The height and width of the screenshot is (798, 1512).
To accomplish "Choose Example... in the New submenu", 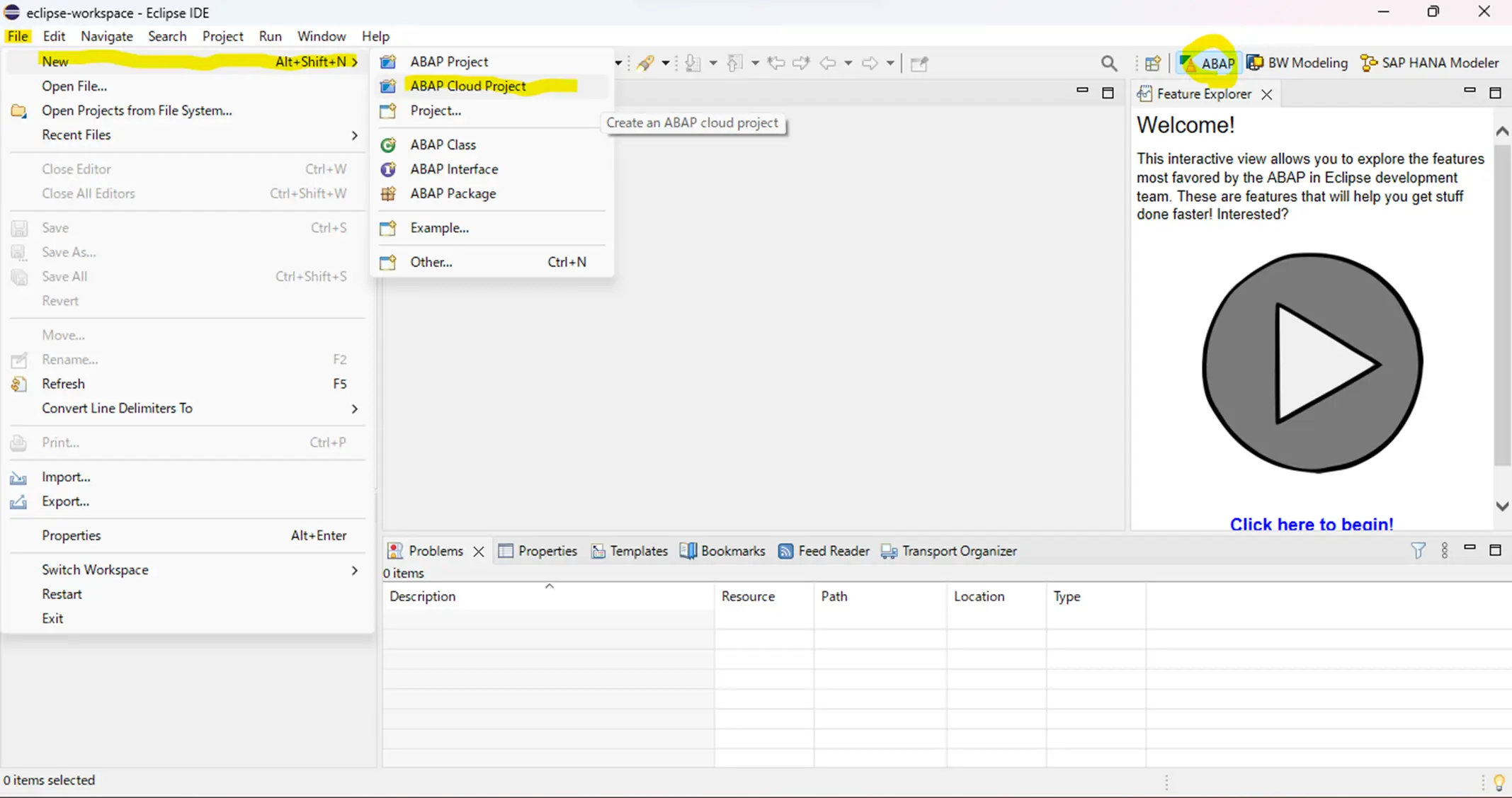I will pyautogui.click(x=491, y=227).
